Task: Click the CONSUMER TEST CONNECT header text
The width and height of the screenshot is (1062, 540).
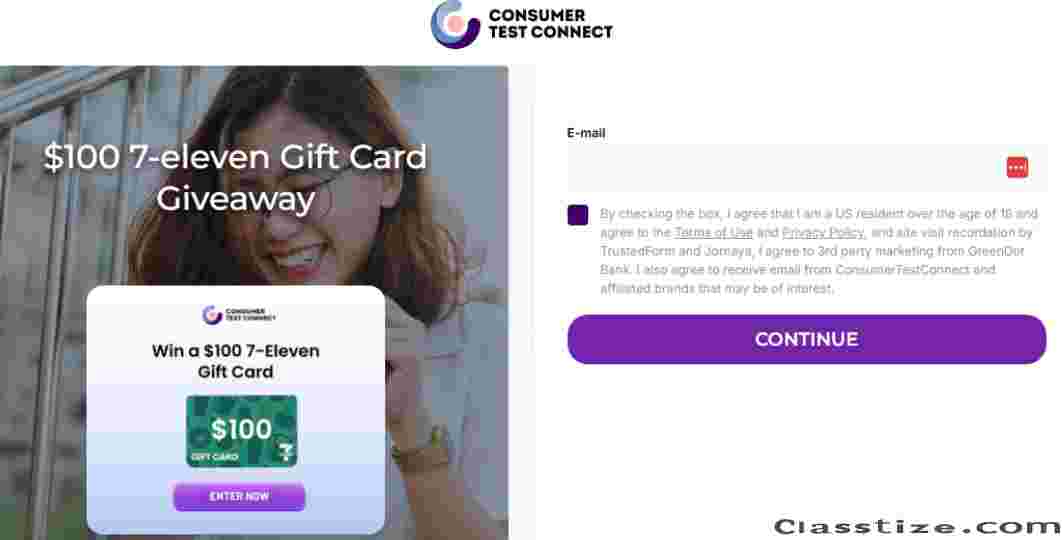Action: 550,24
